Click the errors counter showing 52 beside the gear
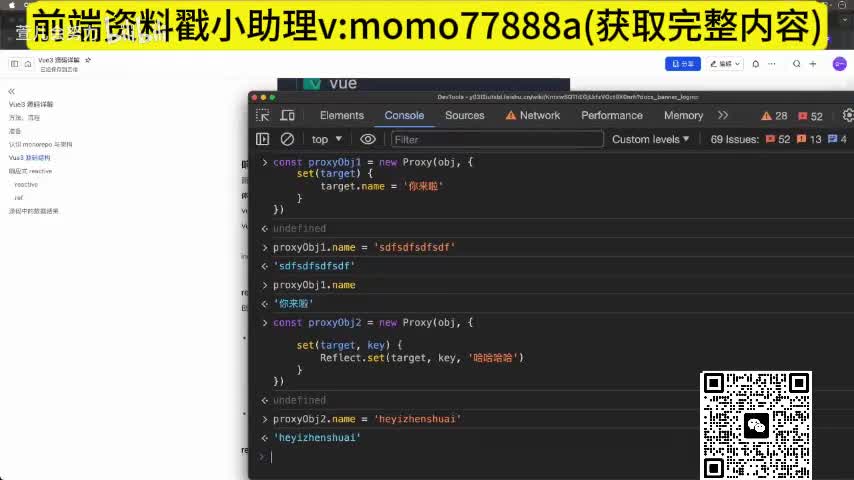Screen dimensions: 854x480 pos(810,116)
